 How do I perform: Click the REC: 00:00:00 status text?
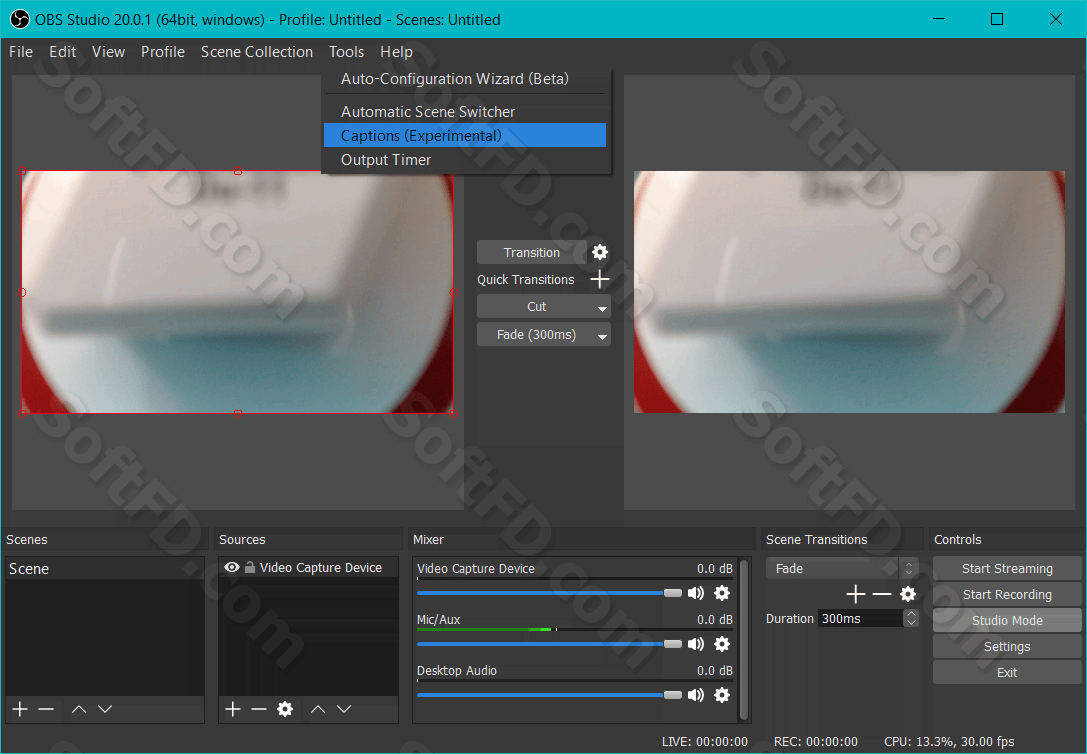coord(815,742)
